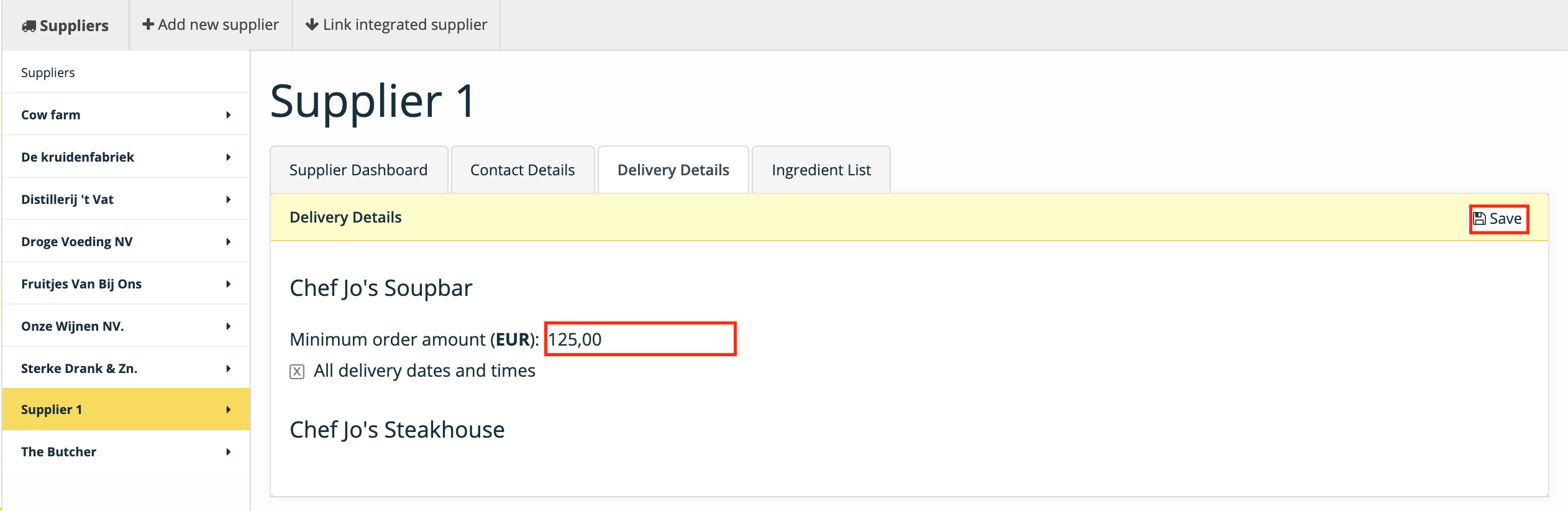Click the plus icon for Add new supplier
1568x511 pixels.
[148, 24]
